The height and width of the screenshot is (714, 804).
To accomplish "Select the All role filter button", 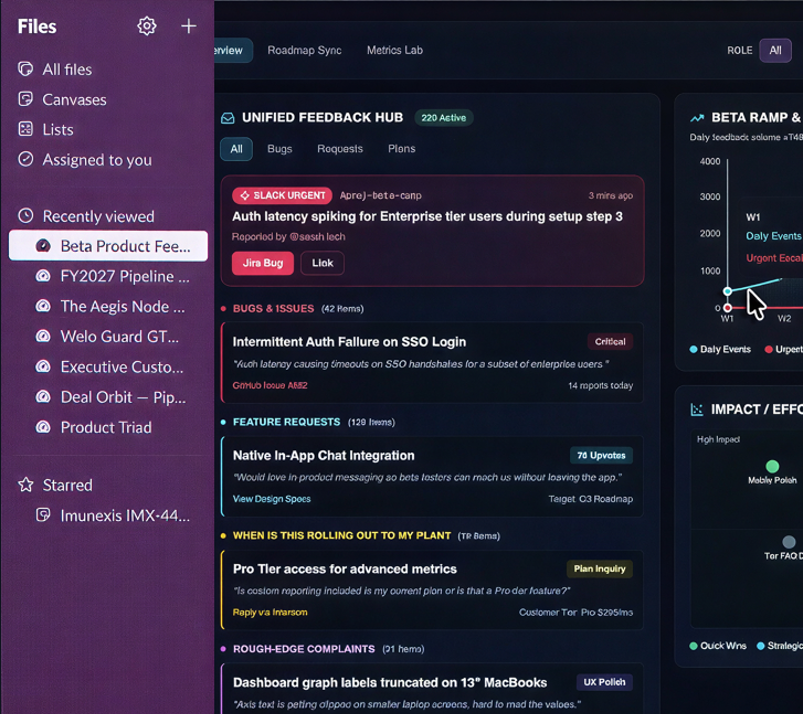I will tap(775, 50).
